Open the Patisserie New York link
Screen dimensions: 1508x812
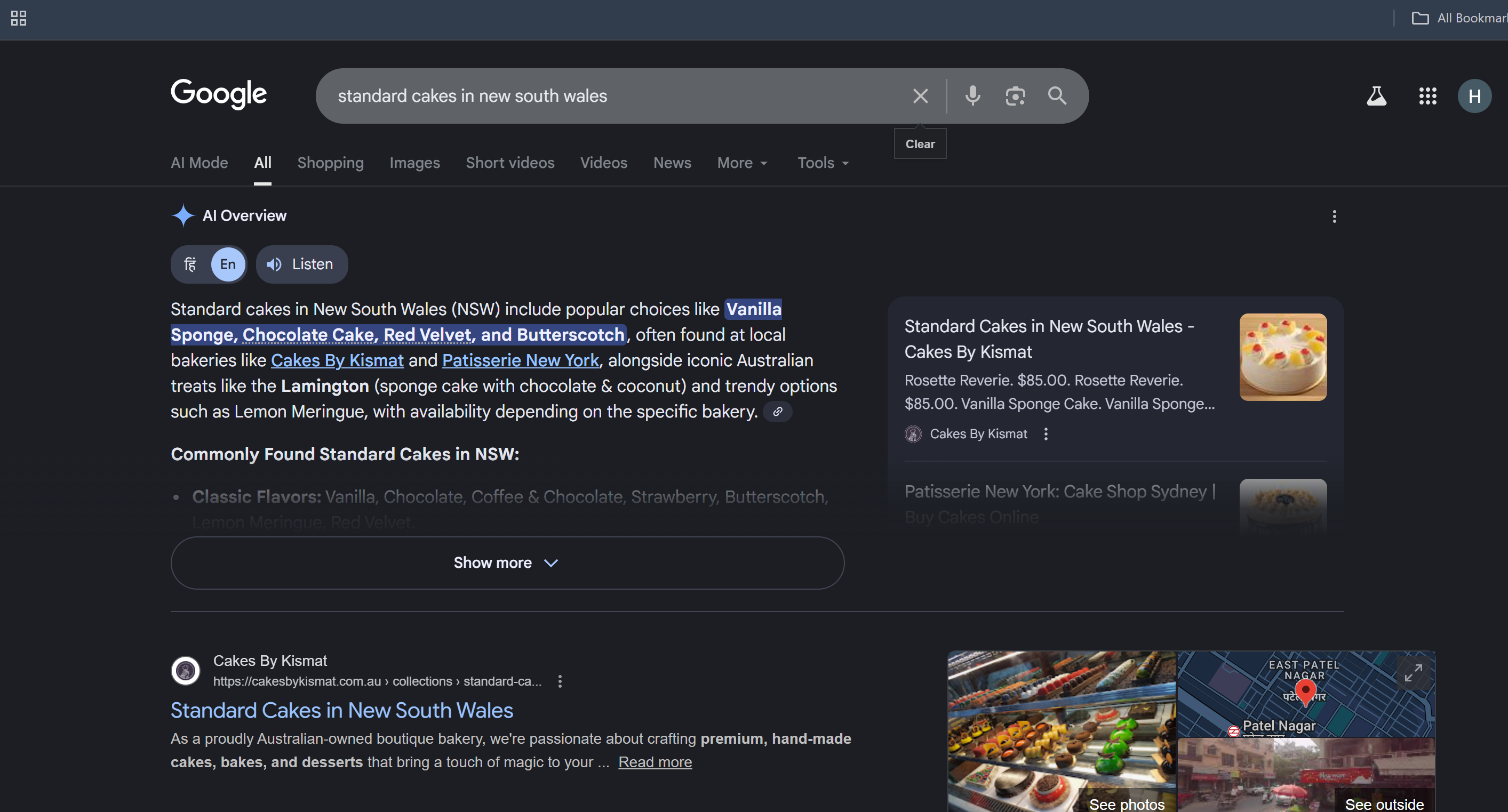coord(521,360)
